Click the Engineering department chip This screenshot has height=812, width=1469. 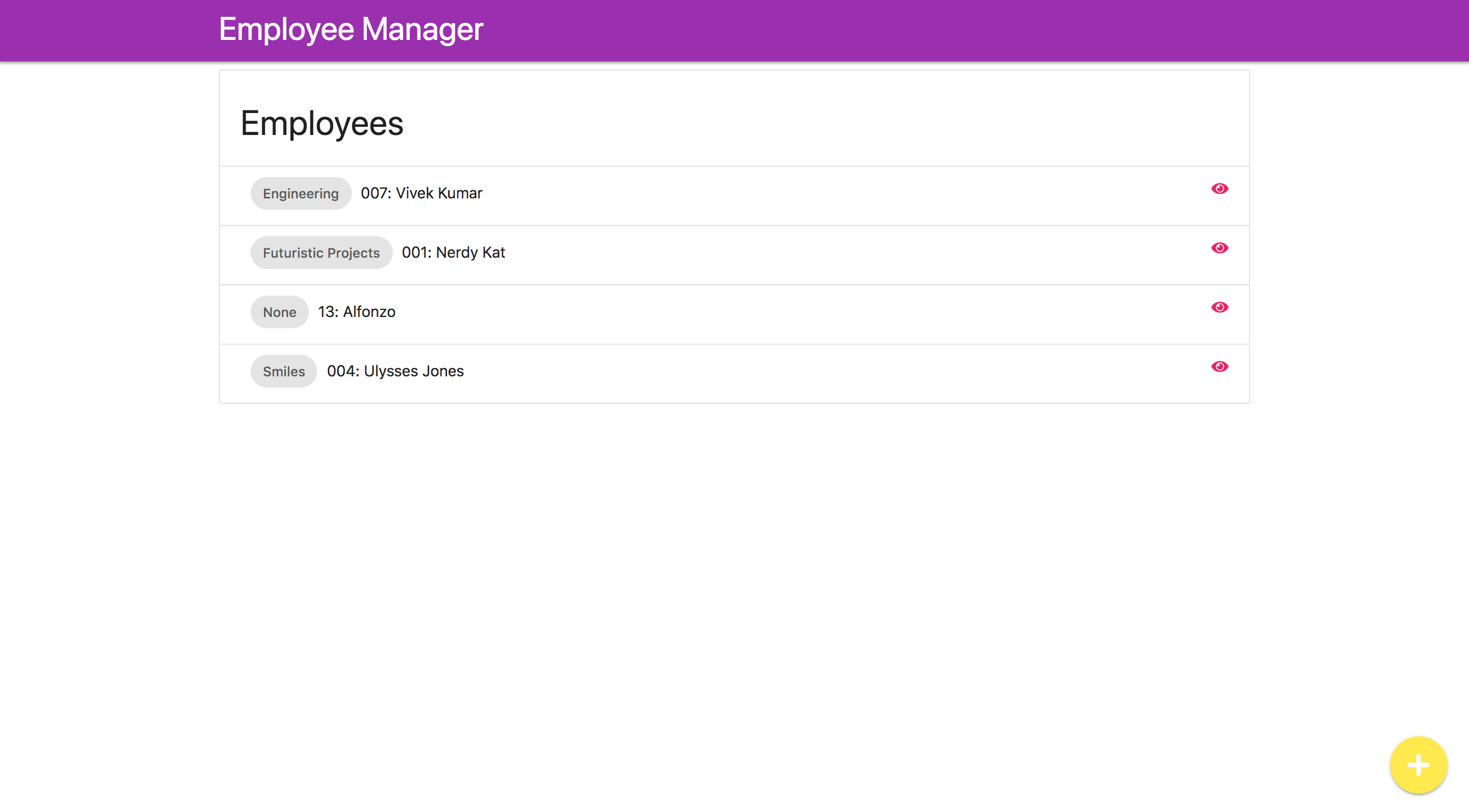(x=301, y=194)
